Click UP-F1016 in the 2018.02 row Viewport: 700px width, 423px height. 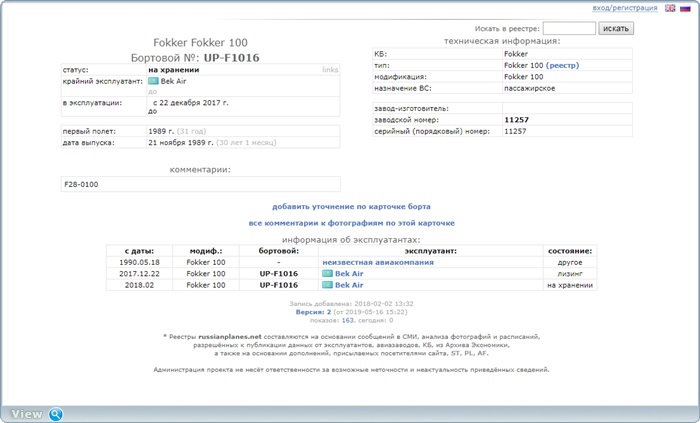click(x=279, y=285)
